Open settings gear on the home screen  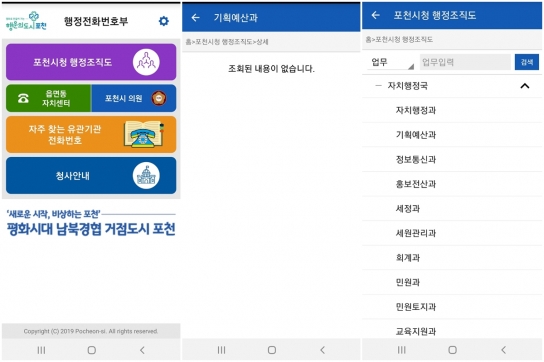tap(163, 21)
